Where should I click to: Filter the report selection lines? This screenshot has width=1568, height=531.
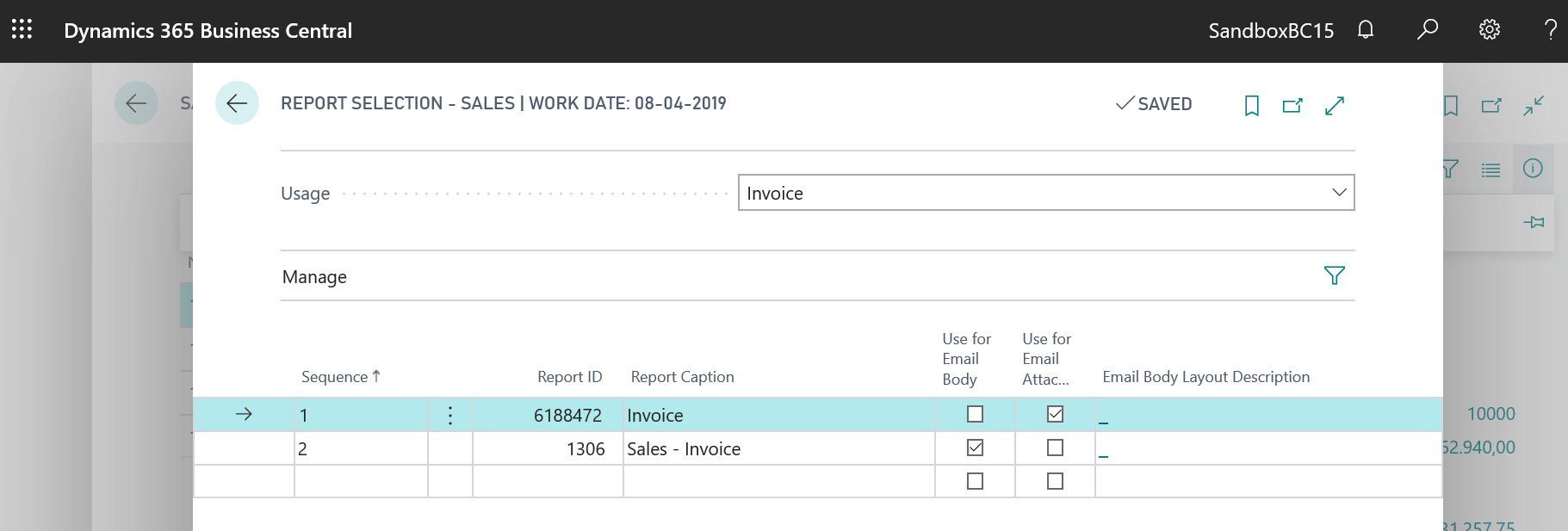click(1334, 275)
